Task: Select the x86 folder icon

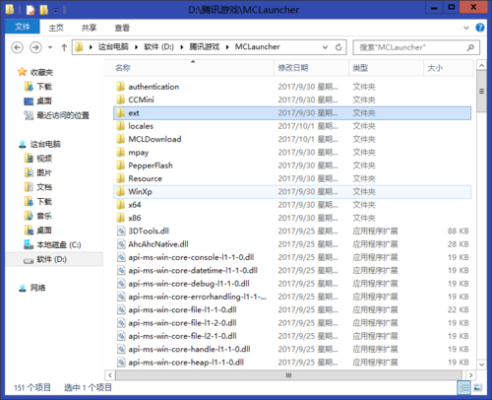Action: [121, 218]
